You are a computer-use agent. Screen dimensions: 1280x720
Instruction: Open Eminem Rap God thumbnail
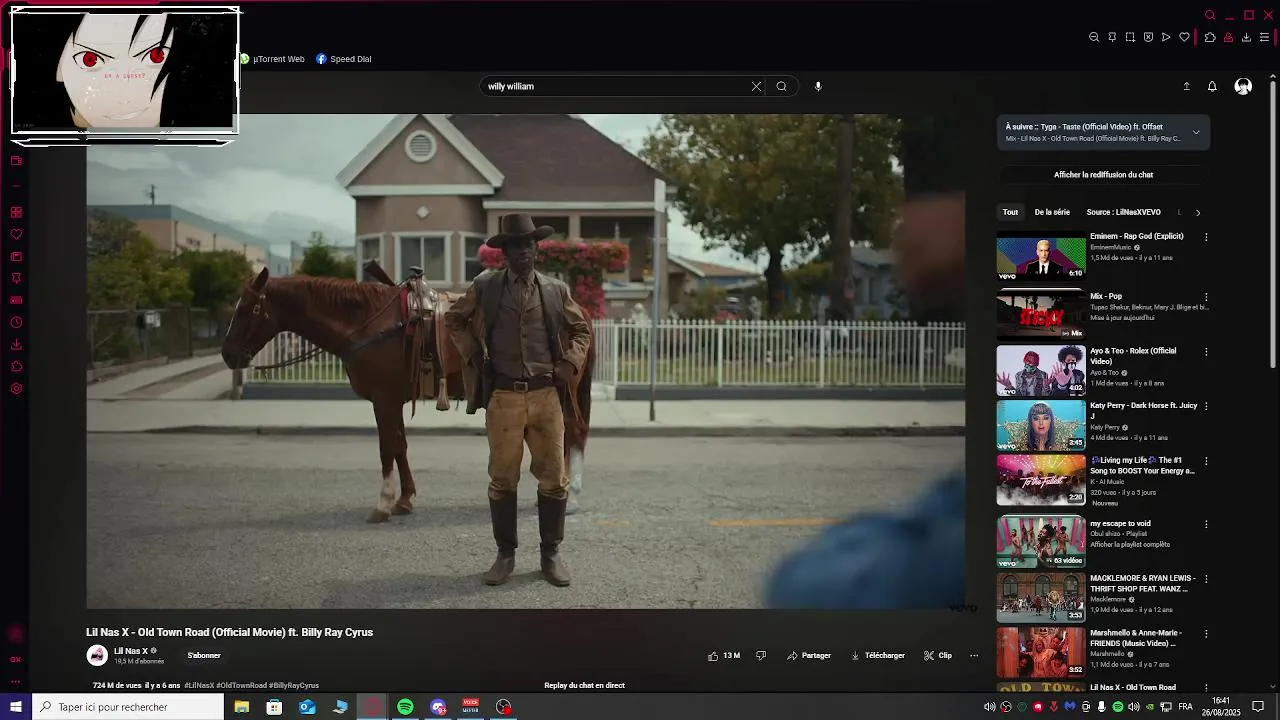tap(1040, 255)
